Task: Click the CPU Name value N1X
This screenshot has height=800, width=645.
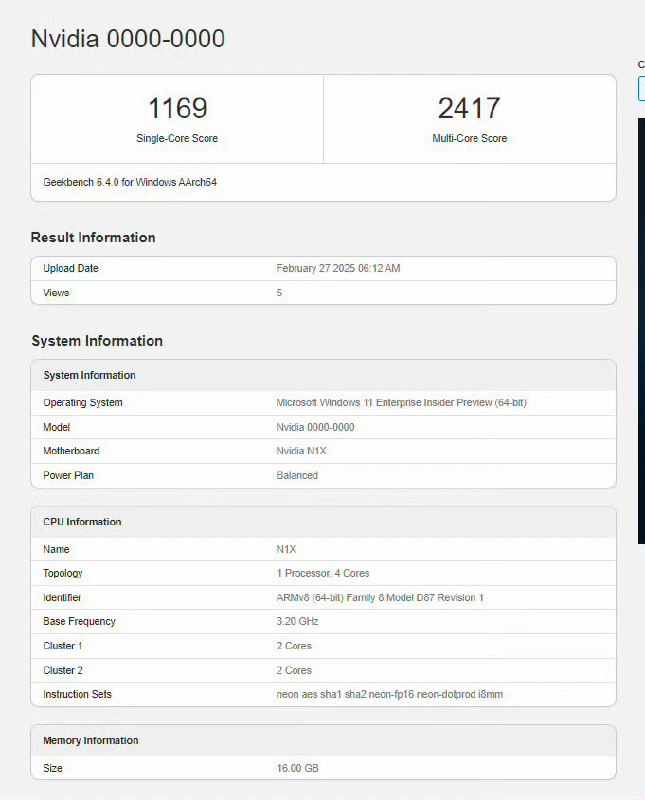Action: coord(286,549)
